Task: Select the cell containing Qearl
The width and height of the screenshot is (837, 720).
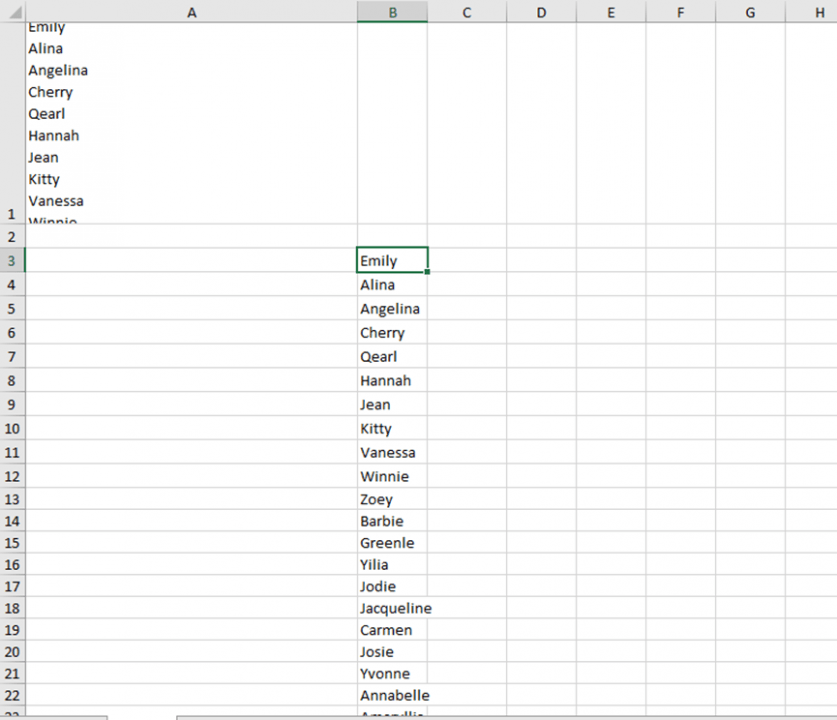Action: pos(391,356)
